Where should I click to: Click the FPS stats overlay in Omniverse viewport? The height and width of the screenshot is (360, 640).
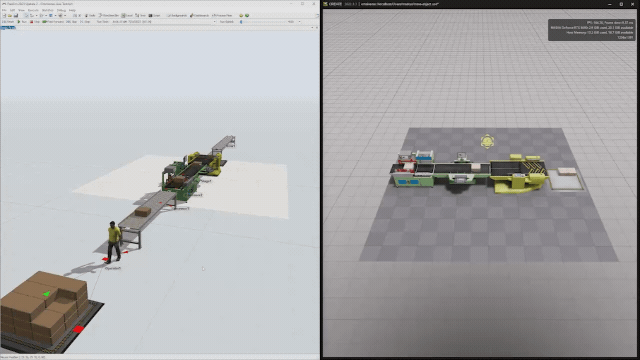coord(591,30)
